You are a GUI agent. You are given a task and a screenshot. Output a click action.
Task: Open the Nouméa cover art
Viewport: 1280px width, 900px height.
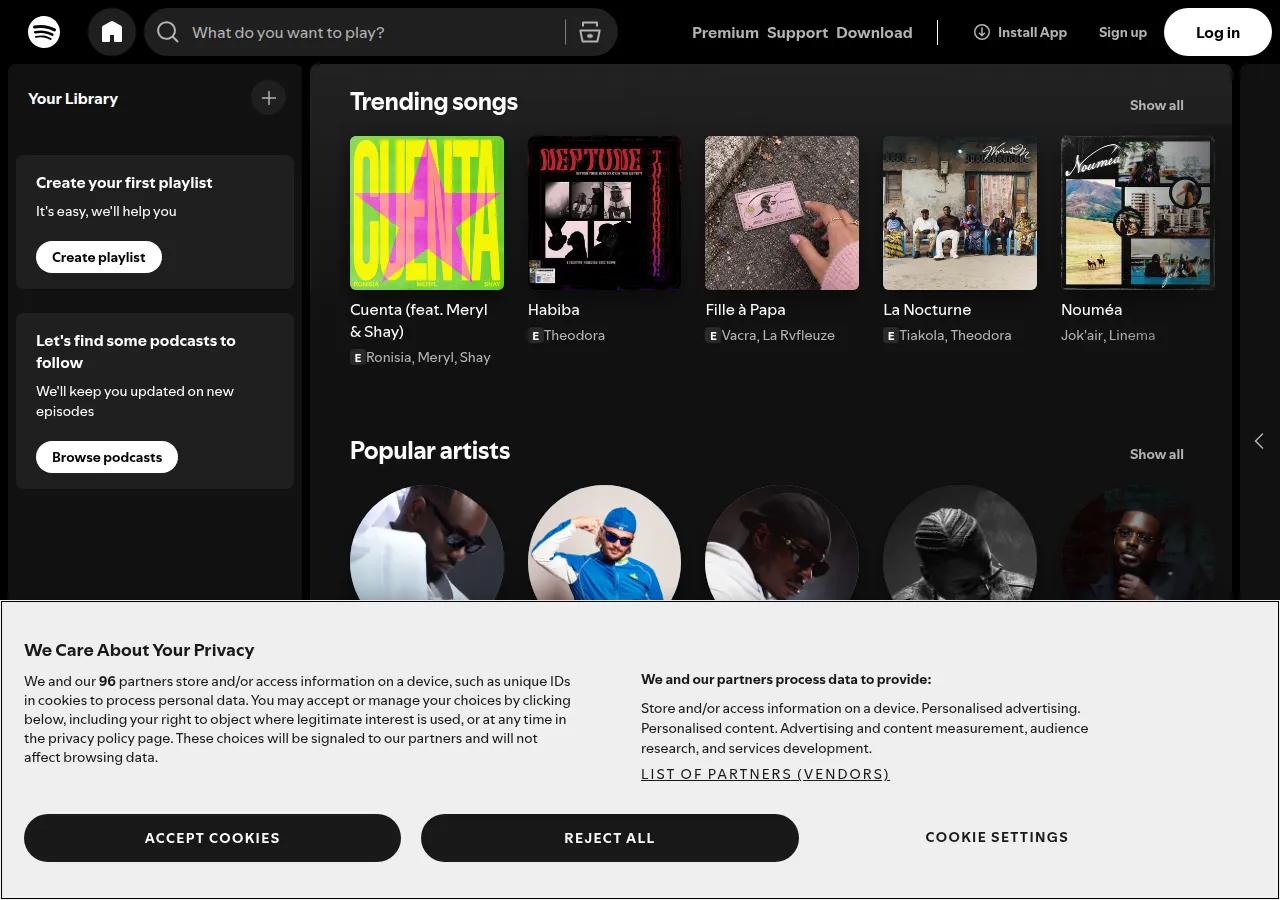1138,213
